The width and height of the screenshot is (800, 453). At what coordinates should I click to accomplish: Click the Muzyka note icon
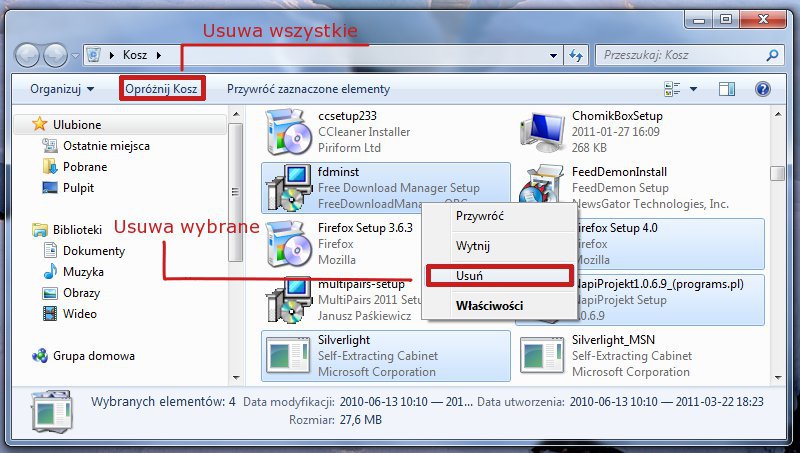(x=50, y=271)
